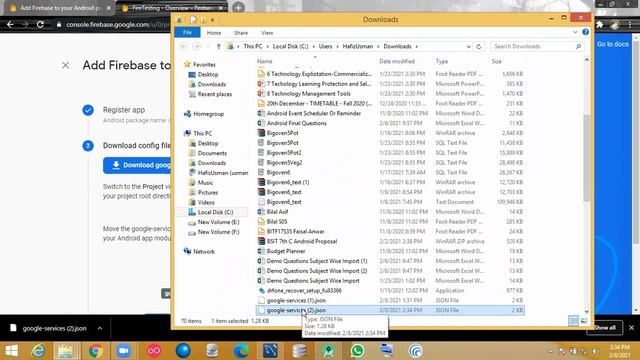Select Local Disk (C:) in navigation pane
Viewport: 640px width, 360px height.
(211, 212)
